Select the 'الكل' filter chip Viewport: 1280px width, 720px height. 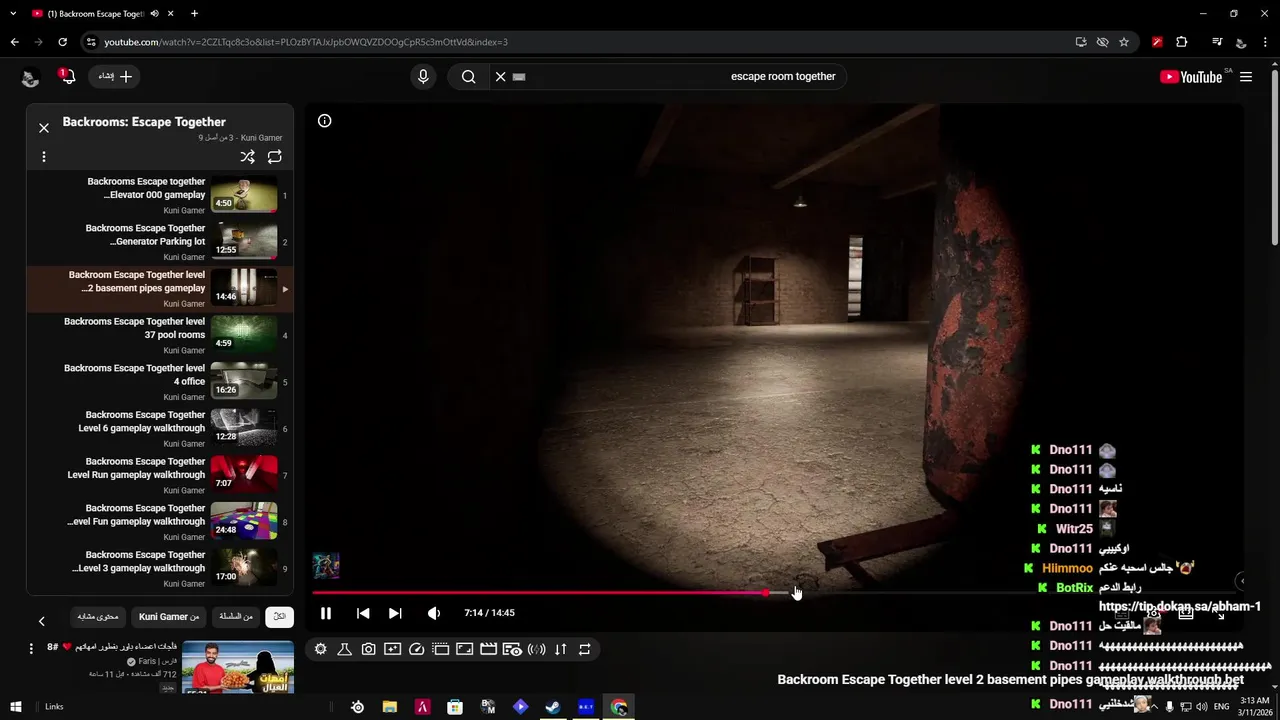[280, 617]
